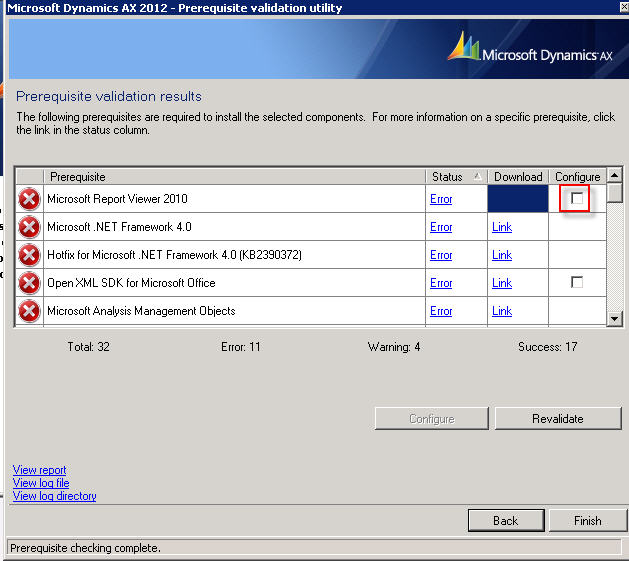The width and height of the screenshot is (629, 561).
Task: Click the Download column header
Action: click(518, 177)
